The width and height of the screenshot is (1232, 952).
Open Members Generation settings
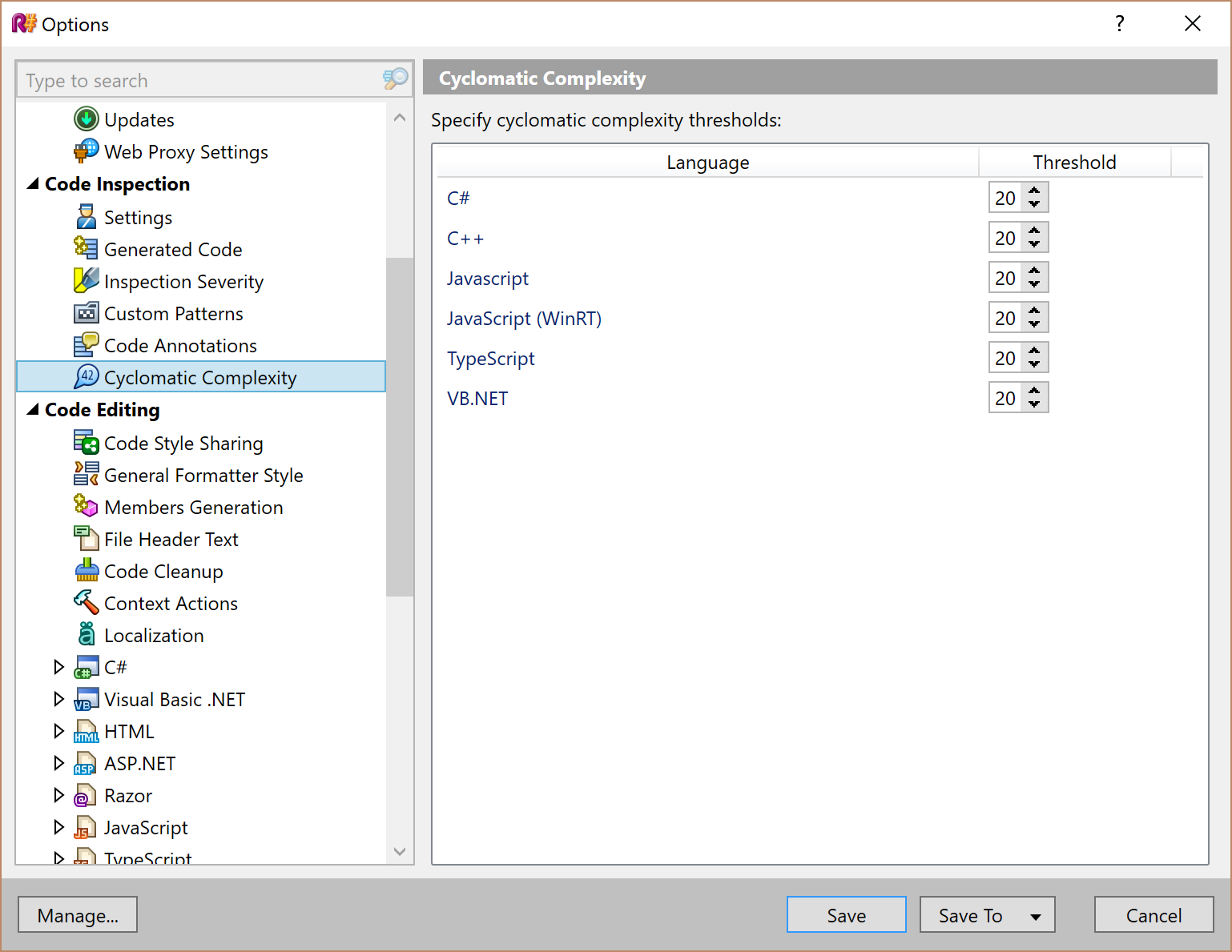tap(193, 508)
